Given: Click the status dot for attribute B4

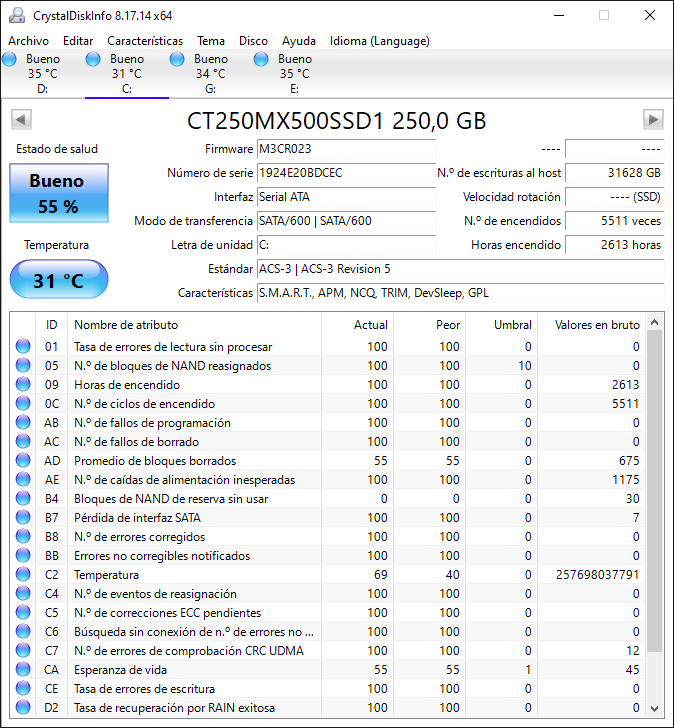Looking at the screenshot, I should 23,499.
